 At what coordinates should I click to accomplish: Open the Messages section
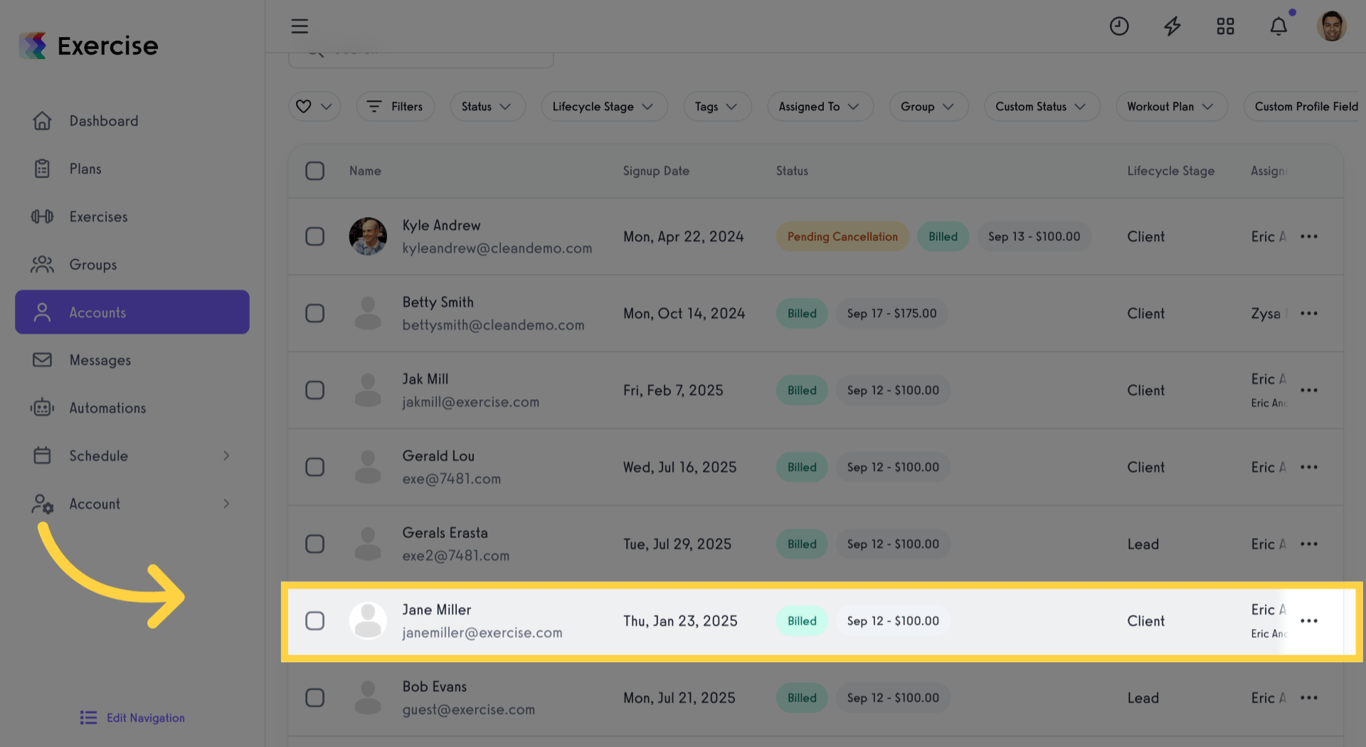pos(100,360)
